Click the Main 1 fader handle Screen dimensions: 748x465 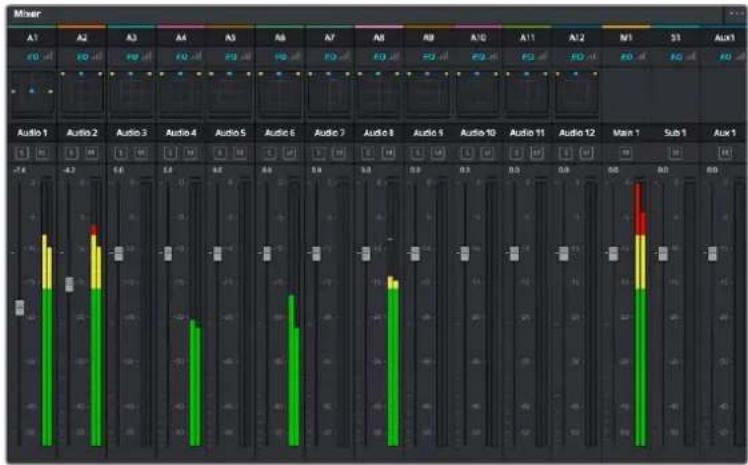(613, 254)
